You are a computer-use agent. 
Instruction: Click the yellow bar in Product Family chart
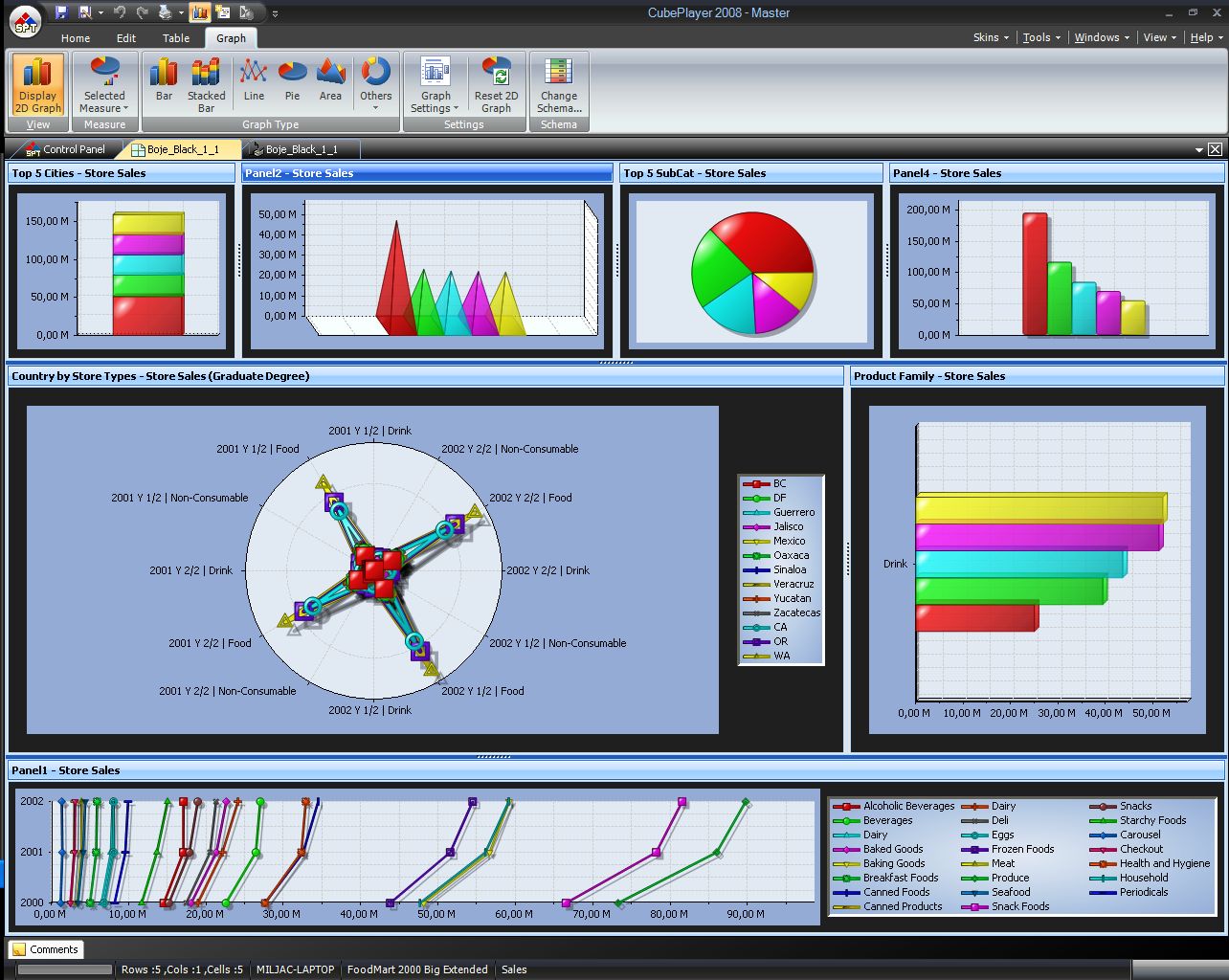coord(1040,507)
